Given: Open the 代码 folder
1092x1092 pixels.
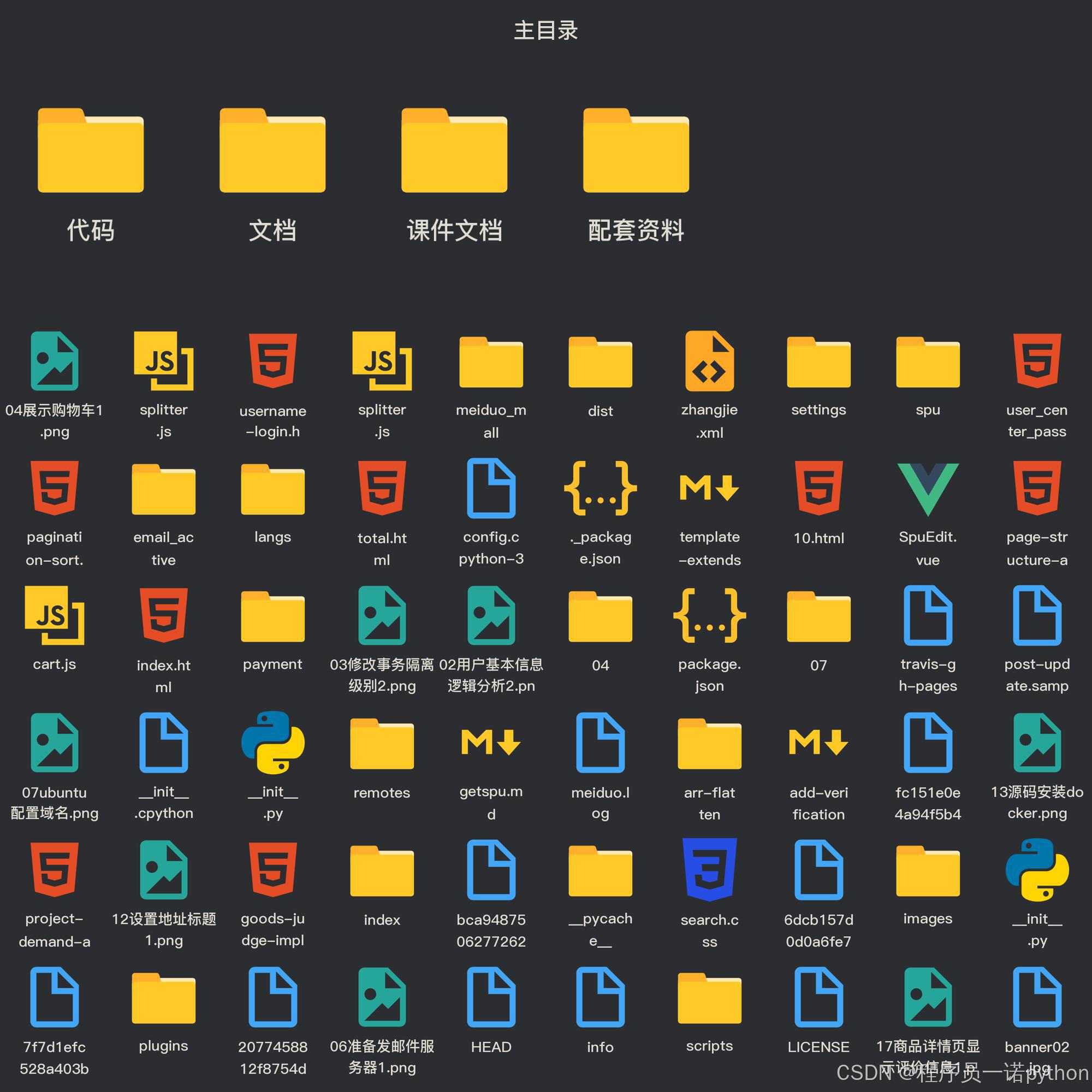Looking at the screenshot, I should (91, 151).
